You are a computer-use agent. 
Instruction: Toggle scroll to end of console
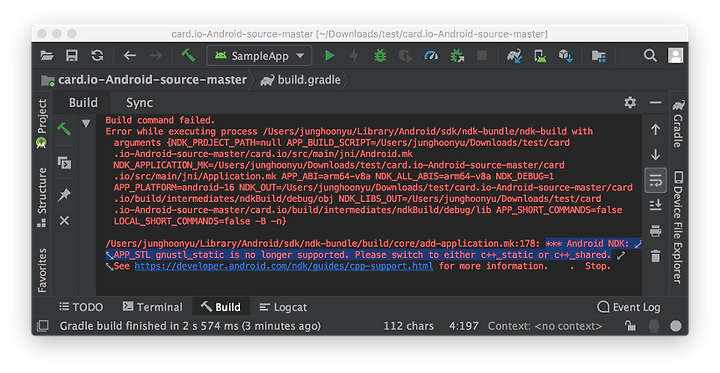coord(655,205)
